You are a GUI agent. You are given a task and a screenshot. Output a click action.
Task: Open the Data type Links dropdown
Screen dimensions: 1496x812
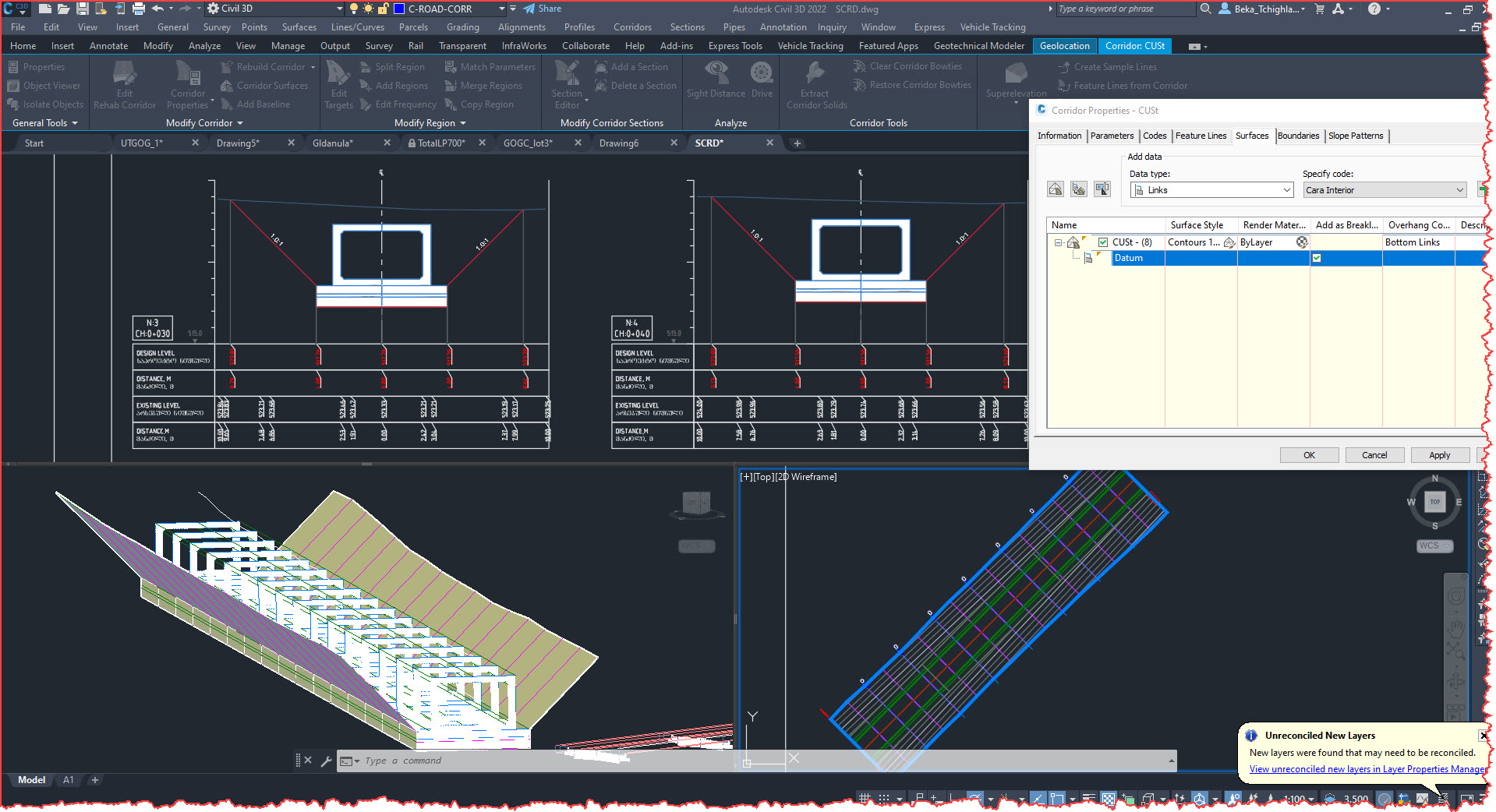tap(1211, 190)
